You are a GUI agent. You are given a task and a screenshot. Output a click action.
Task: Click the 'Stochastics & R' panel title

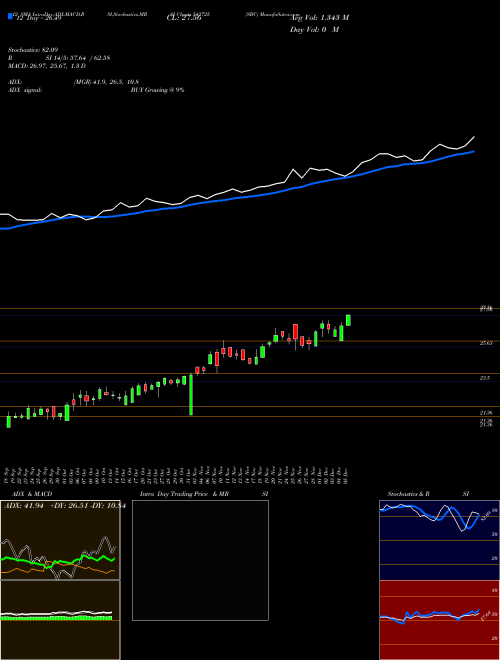(409, 494)
